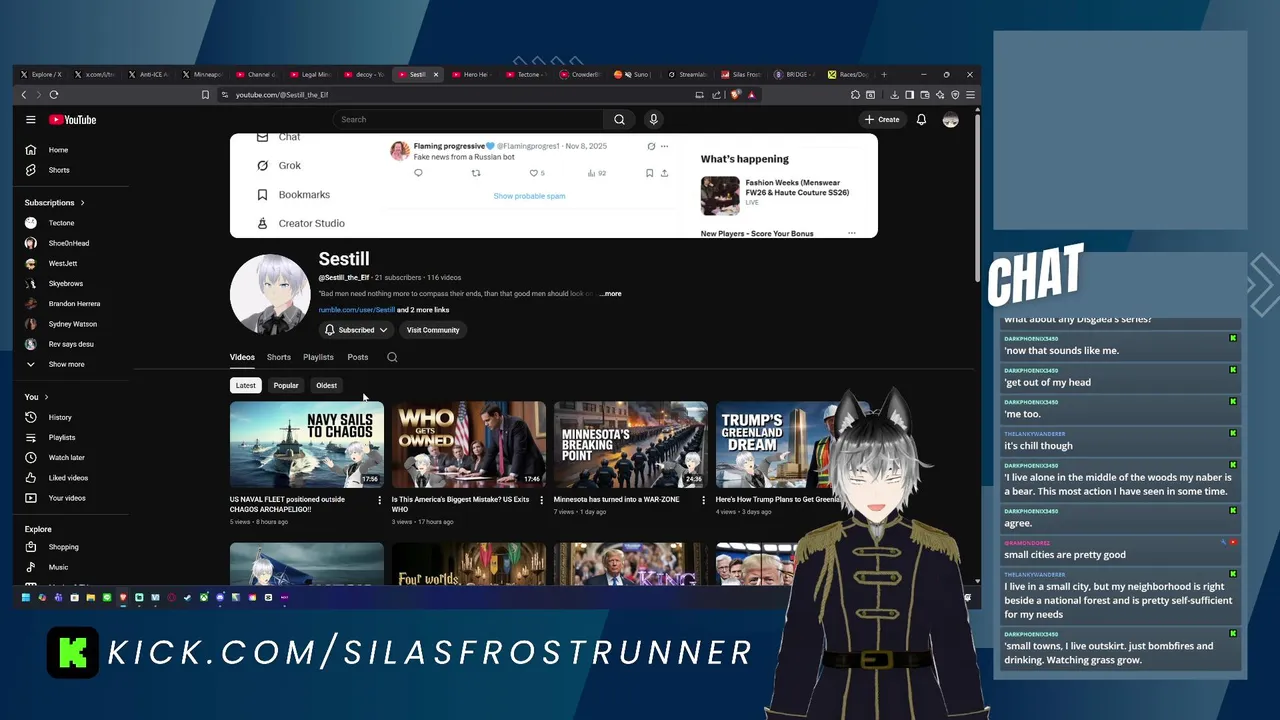The height and width of the screenshot is (720, 1280).
Task: Open NAVY SAILS TO CHAGOS thumbnail
Action: pos(307,445)
